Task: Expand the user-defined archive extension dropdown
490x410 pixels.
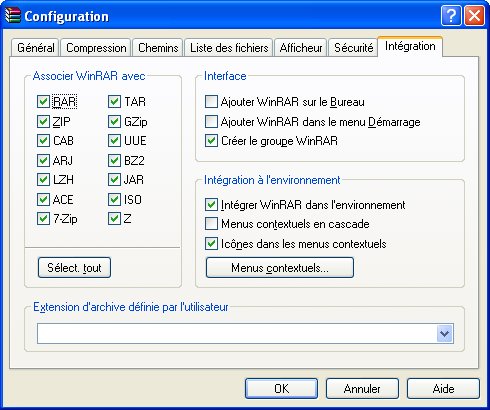Action: click(x=445, y=333)
